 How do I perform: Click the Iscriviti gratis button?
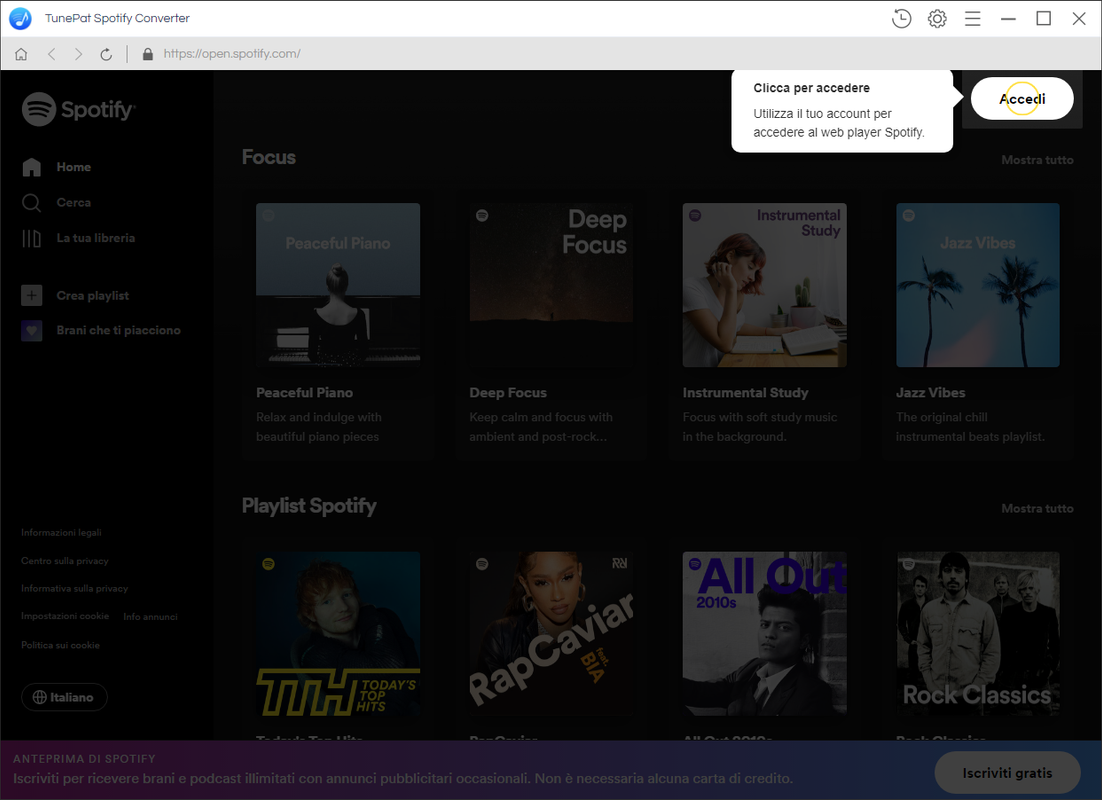(x=1007, y=773)
